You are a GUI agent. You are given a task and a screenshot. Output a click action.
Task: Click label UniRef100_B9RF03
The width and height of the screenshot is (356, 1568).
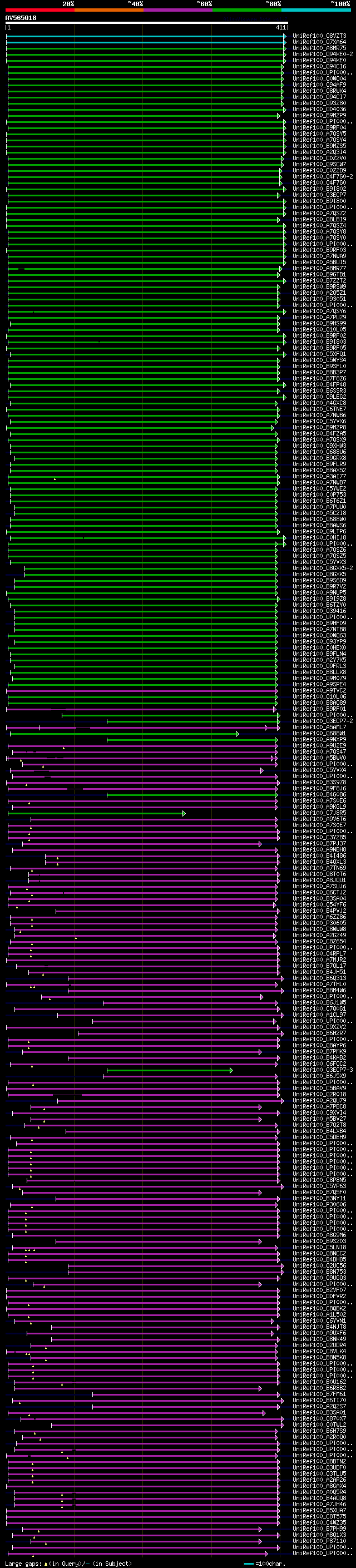(x=319, y=250)
